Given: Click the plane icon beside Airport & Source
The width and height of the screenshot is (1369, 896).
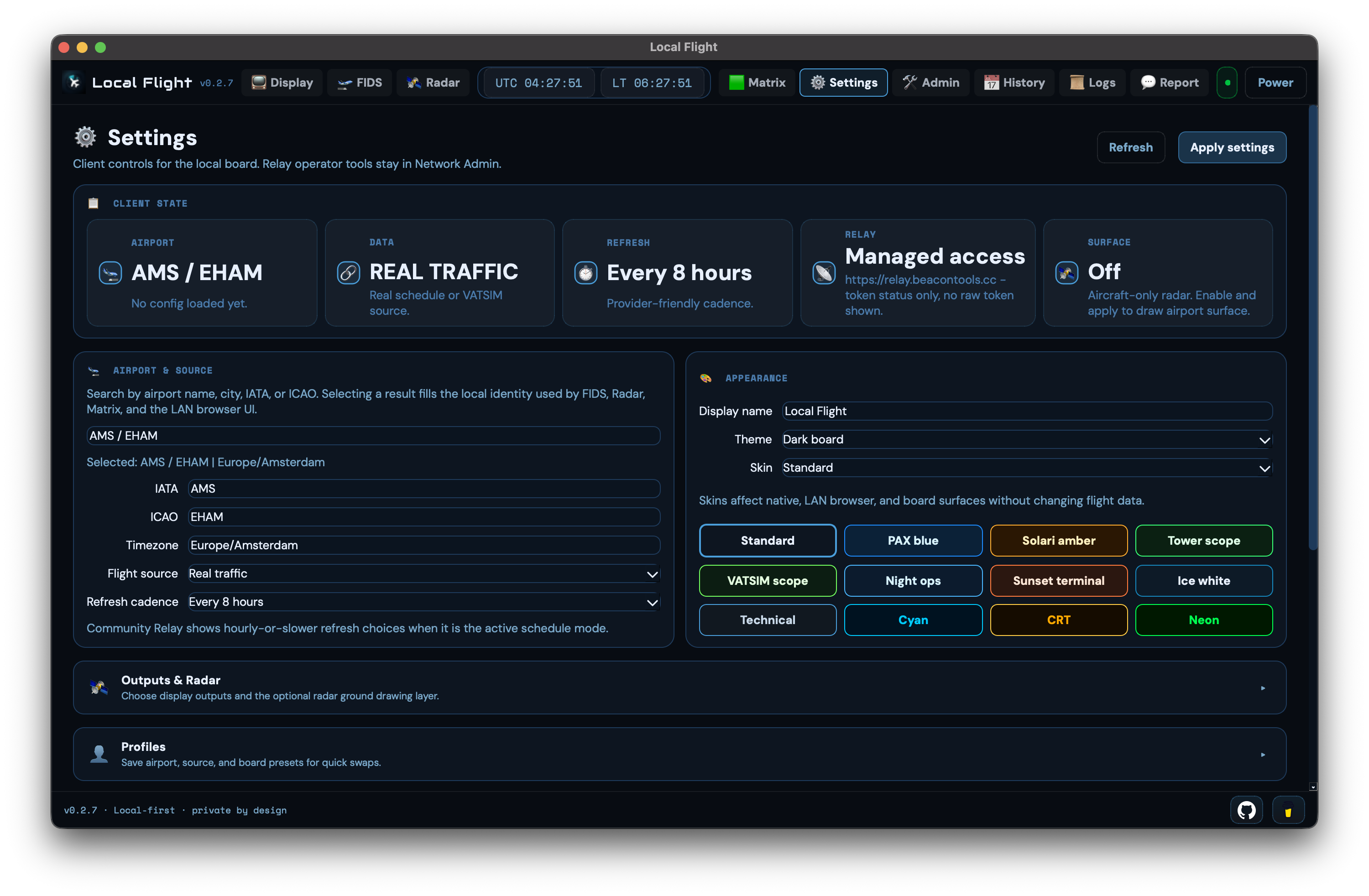Looking at the screenshot, I should (x=94, y=371).
